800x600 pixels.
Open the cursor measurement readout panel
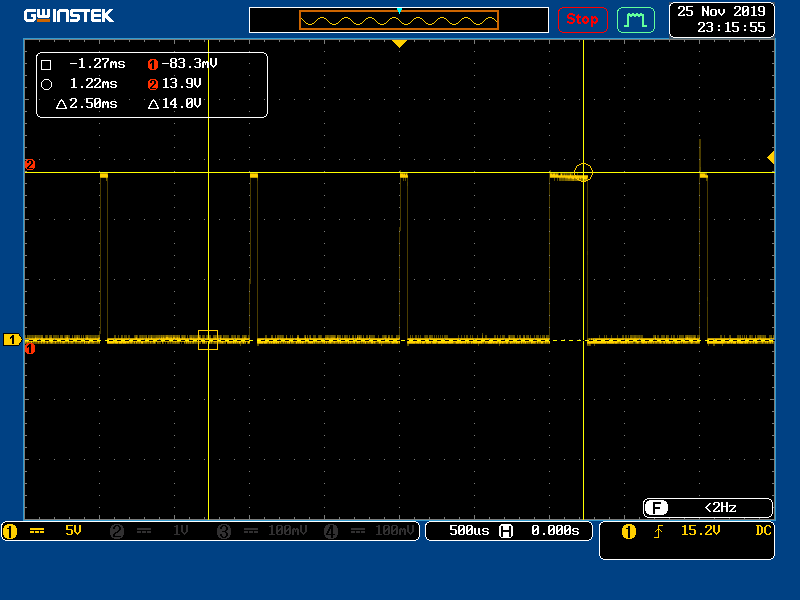(152, 84)
